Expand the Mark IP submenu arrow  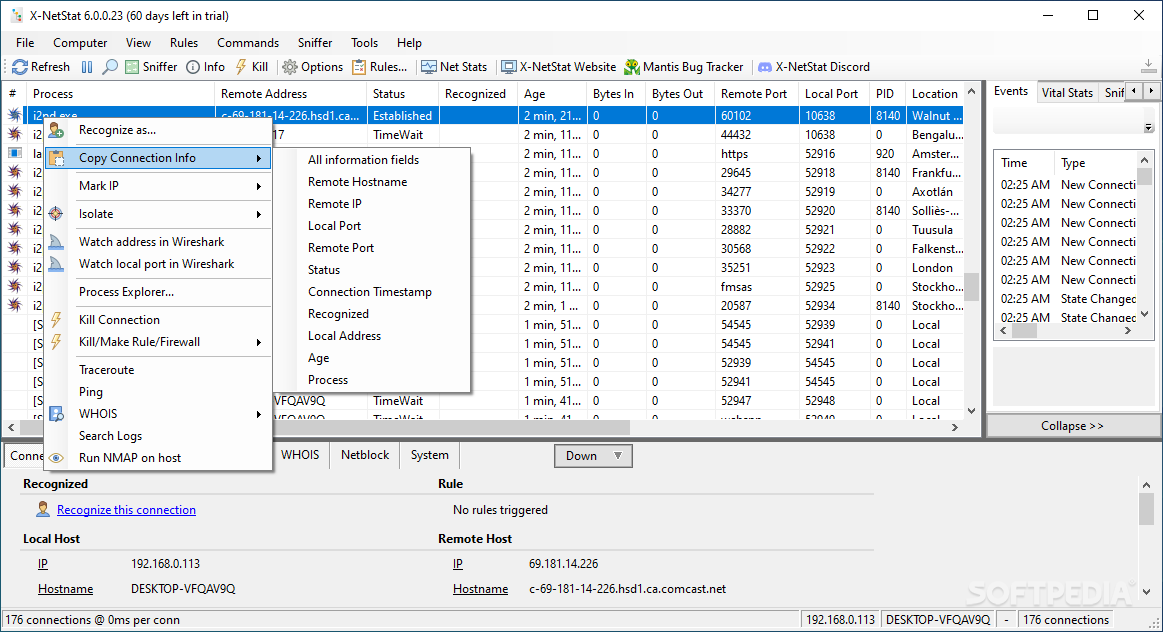pyautogui.click(x=259, y=186)
